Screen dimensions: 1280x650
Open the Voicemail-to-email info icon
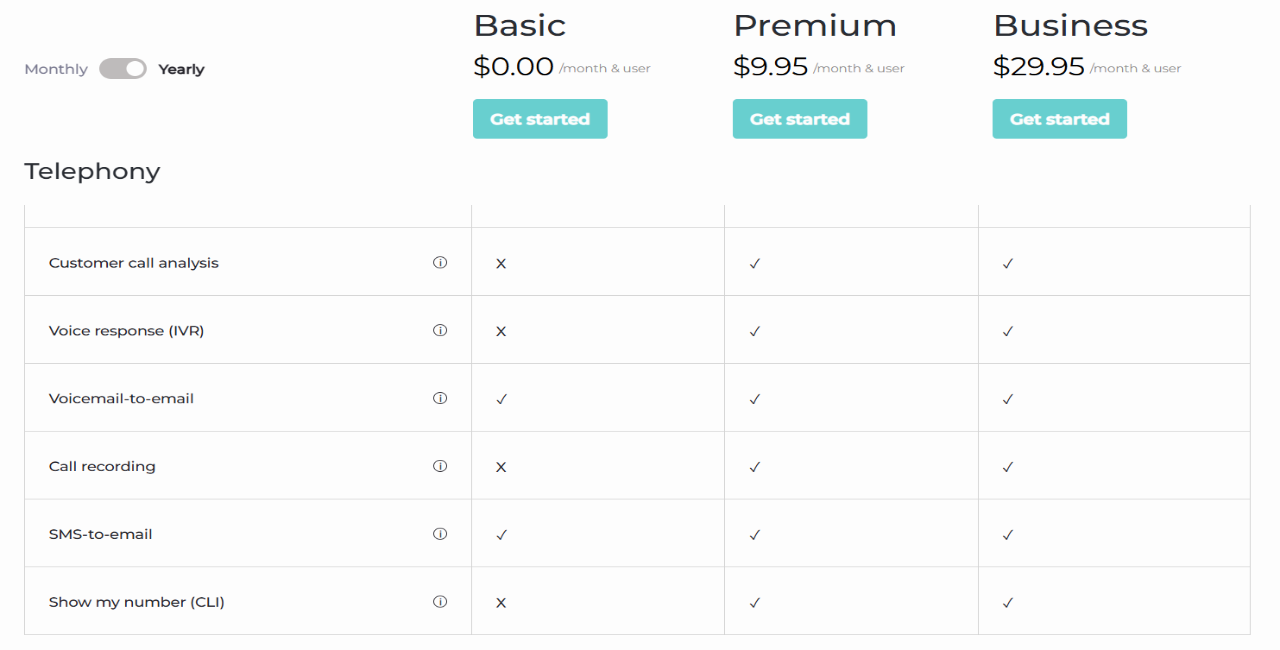[x=440, y=398]
